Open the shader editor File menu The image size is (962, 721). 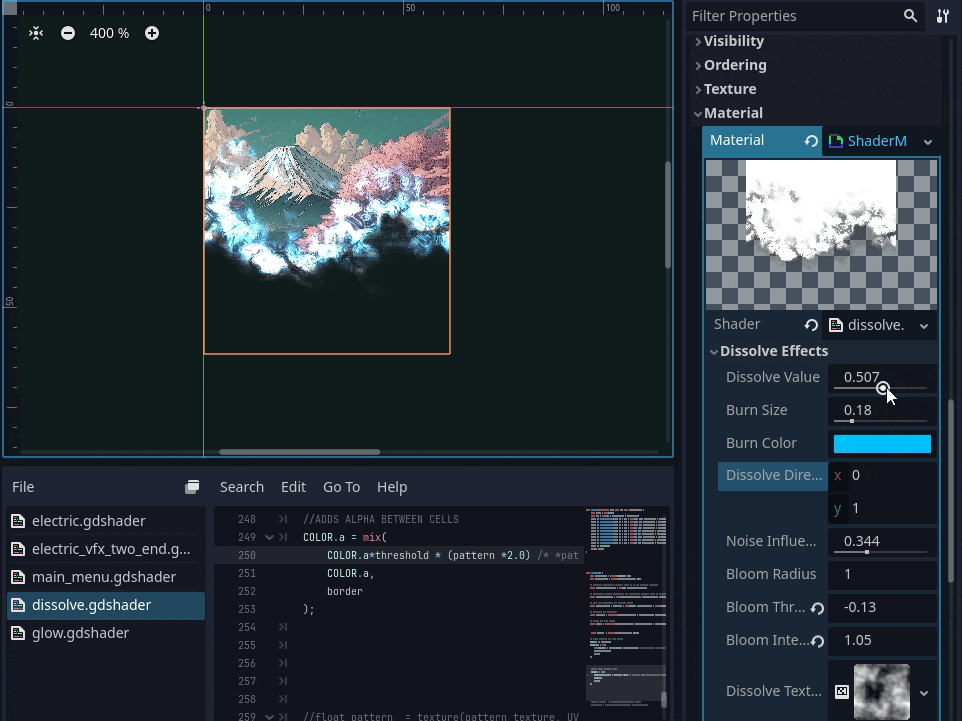pos(23,487)
